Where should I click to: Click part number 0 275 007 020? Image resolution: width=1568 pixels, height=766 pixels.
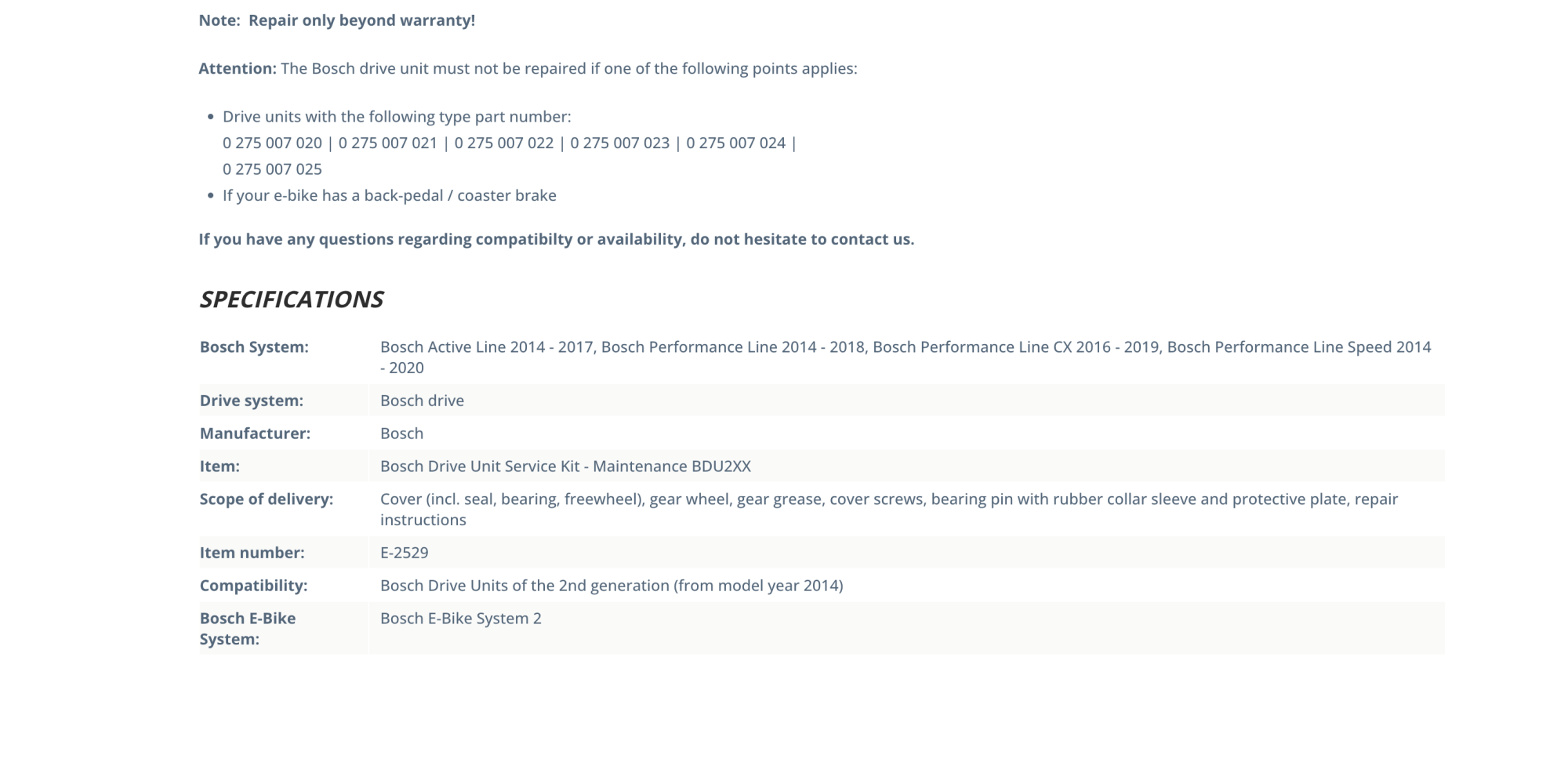(x=272, y=143)
